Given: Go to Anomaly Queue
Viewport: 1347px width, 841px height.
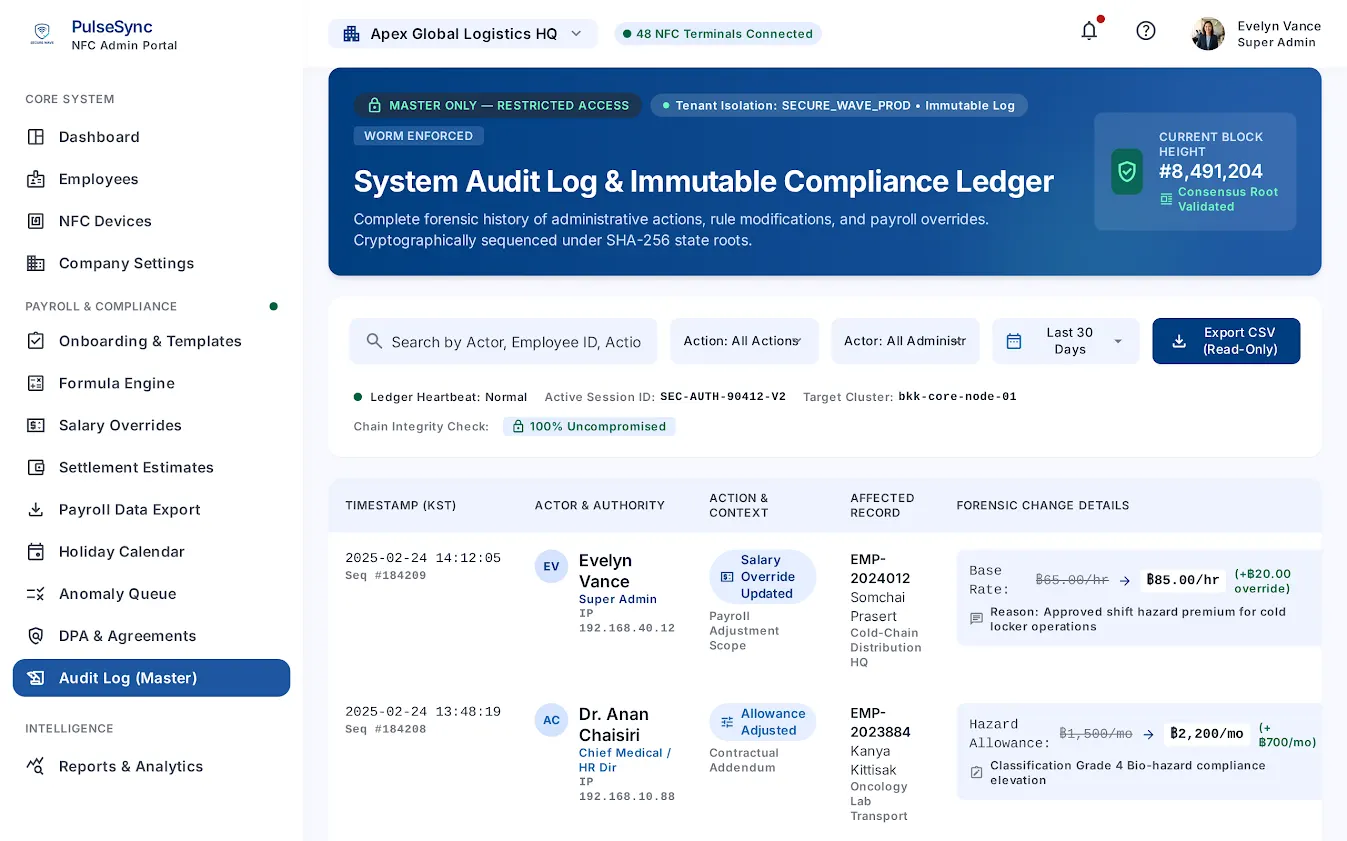Looking at the screenshot, I should 151,593.
